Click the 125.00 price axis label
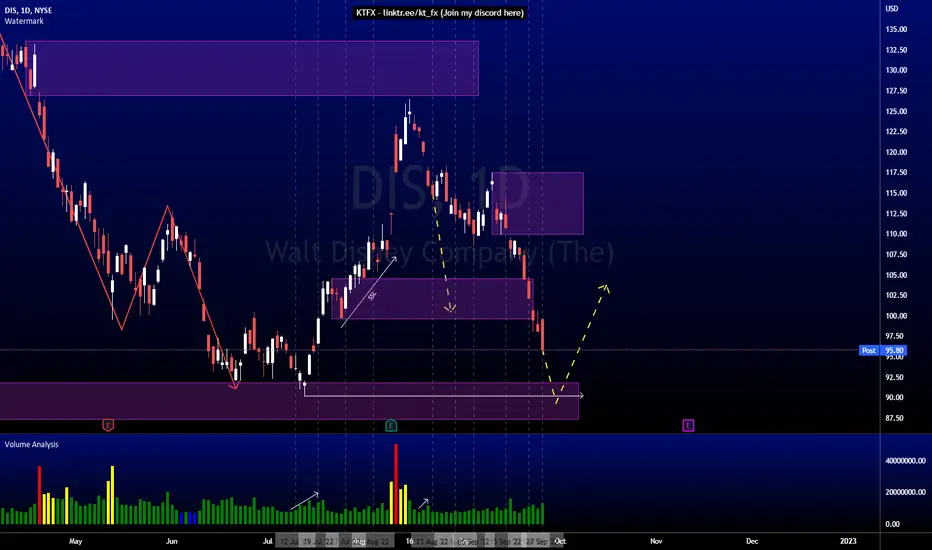 coord(896,111)
